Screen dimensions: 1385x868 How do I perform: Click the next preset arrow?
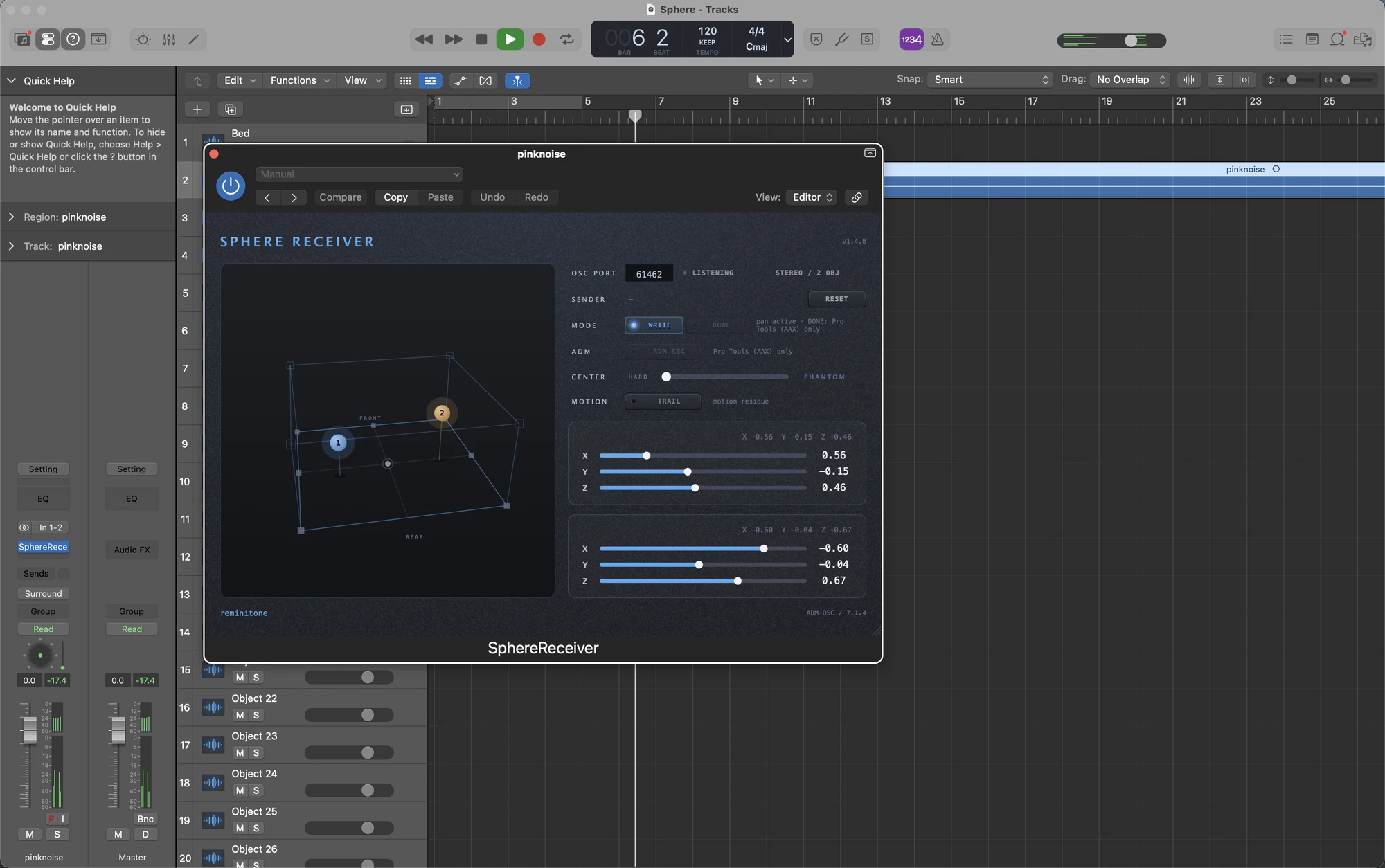click(294, 197)
